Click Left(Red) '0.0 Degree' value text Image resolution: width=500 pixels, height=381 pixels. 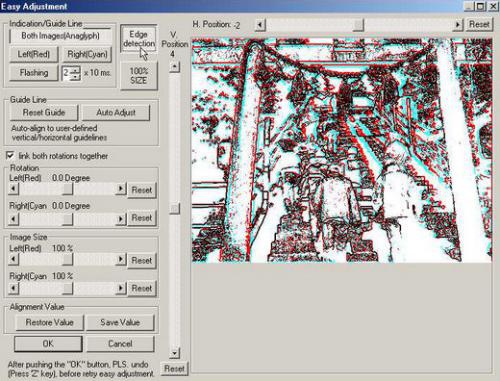point(71,178)
